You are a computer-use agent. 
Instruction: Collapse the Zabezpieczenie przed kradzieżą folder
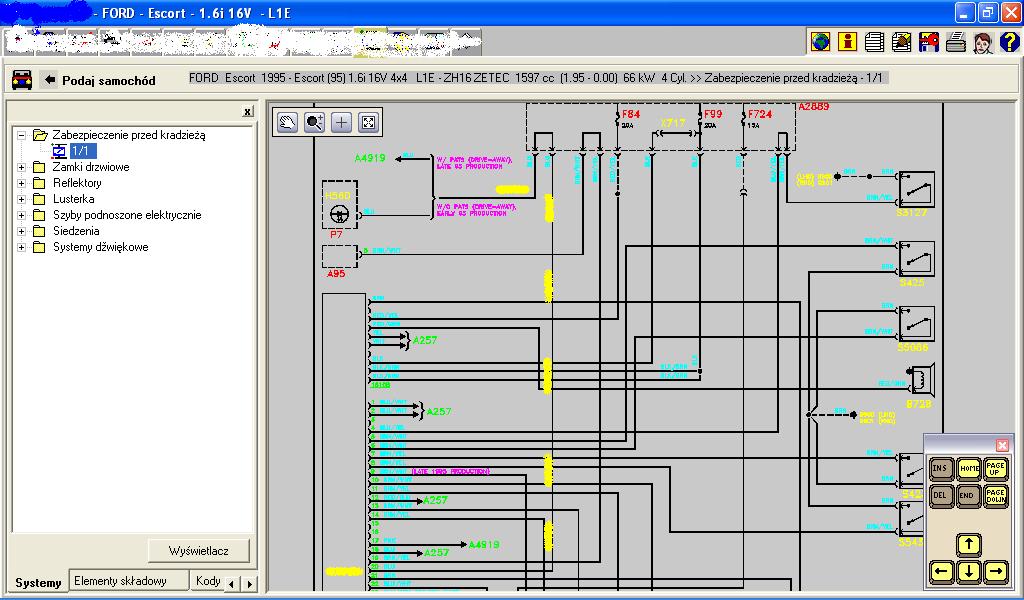(22, 135)
